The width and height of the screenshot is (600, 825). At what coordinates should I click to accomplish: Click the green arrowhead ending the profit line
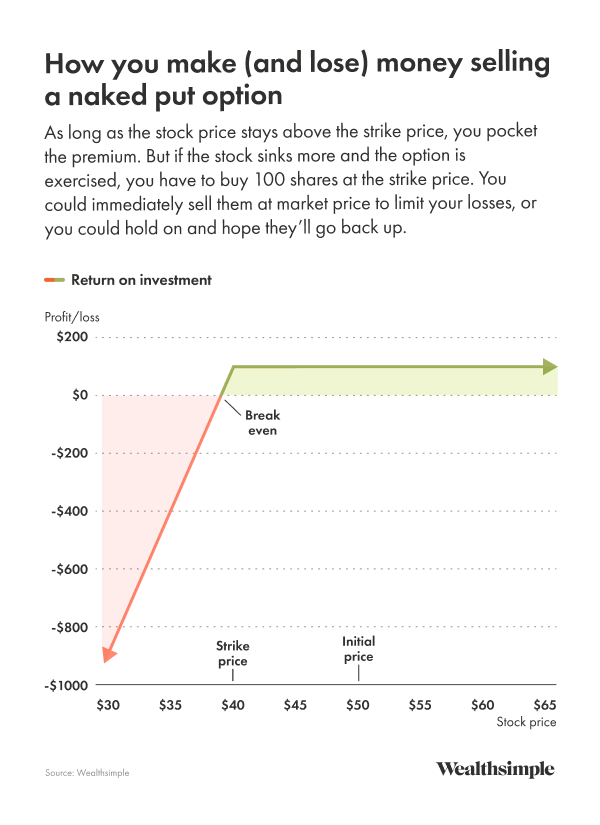(x=550, y=367)
